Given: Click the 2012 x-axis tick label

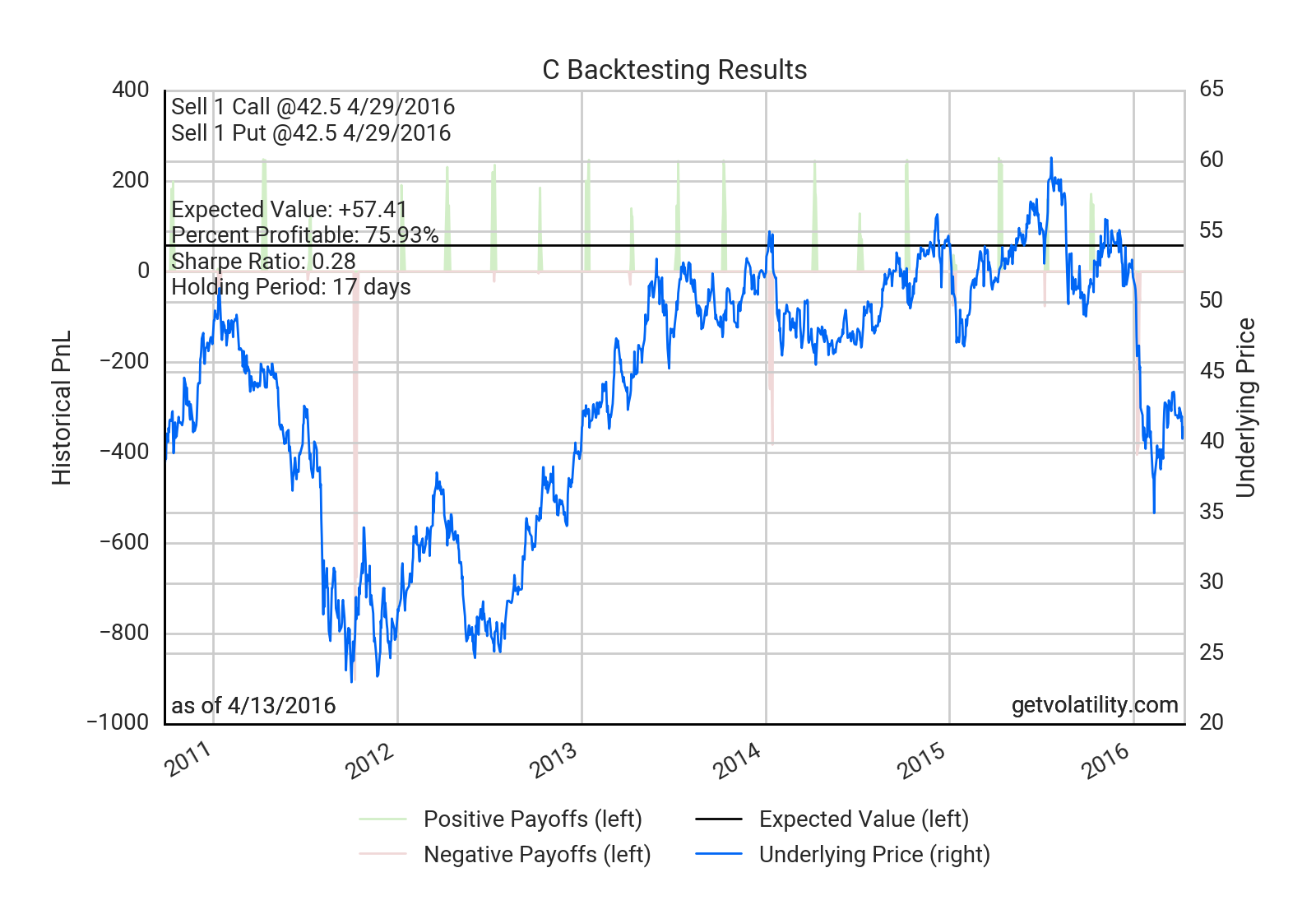Looking at the screenshot, I should pos(371,759).
